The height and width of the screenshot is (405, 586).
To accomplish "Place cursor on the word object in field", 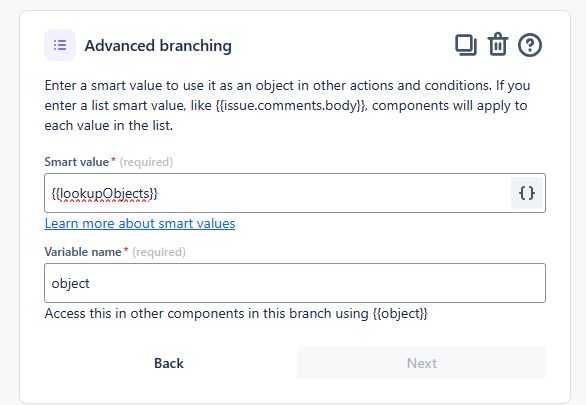I will tap(71, 284).
